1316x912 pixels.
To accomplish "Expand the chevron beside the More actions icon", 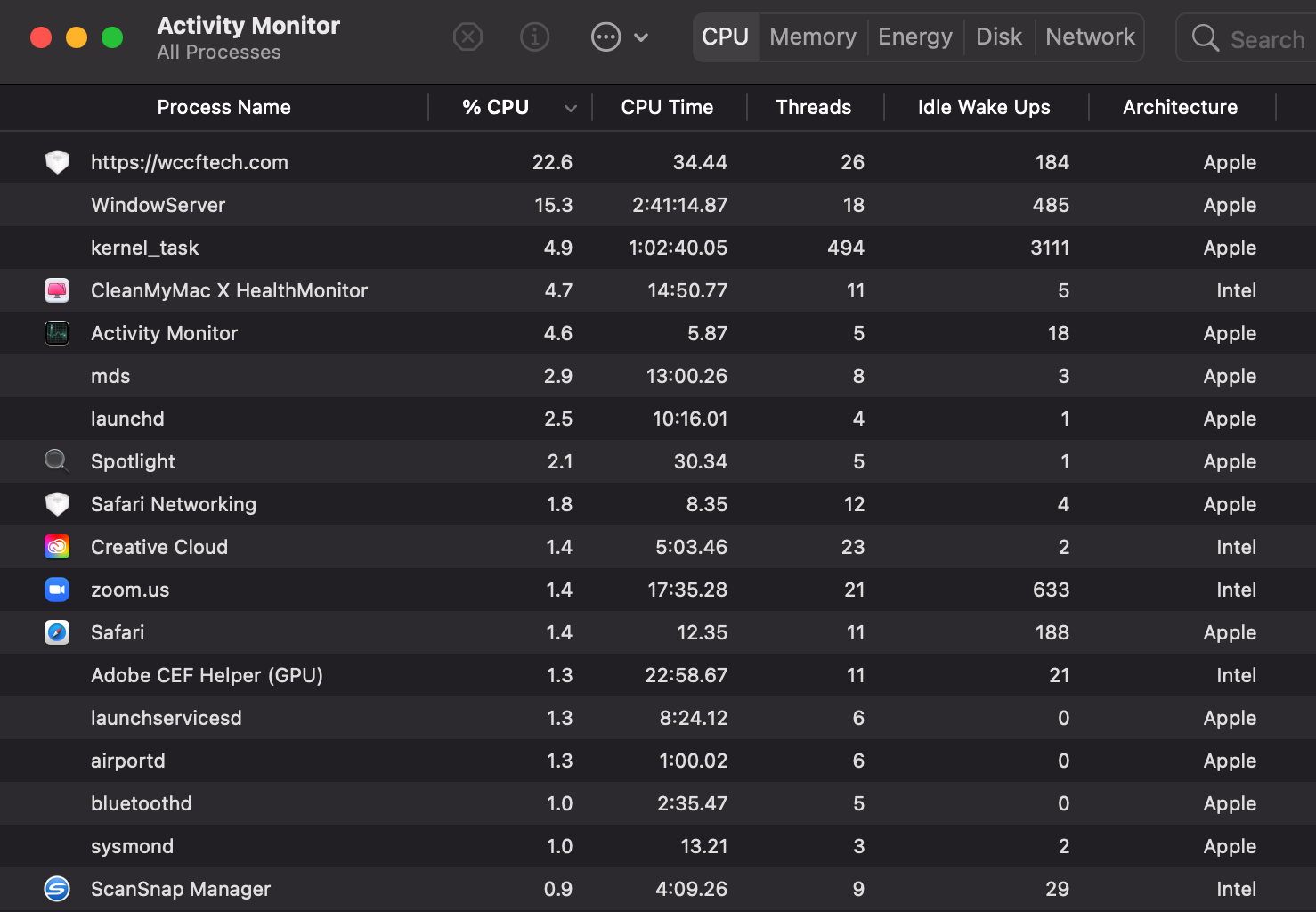I will coord(641,37).
